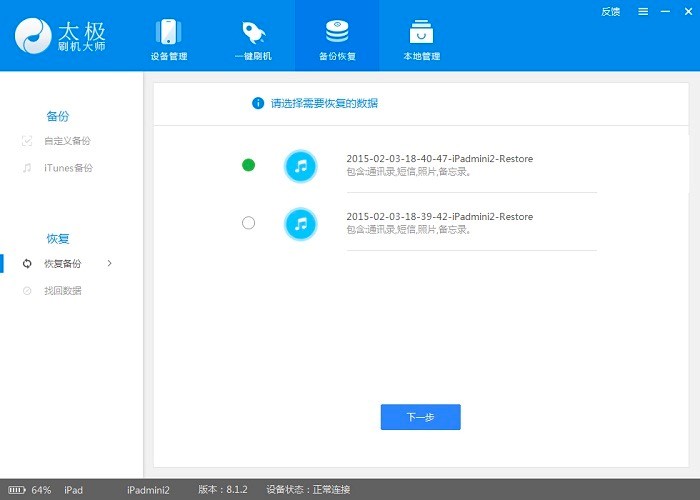Click the 下一步 button
Viewport: 700px width, 500px height.
pos(420,417)
